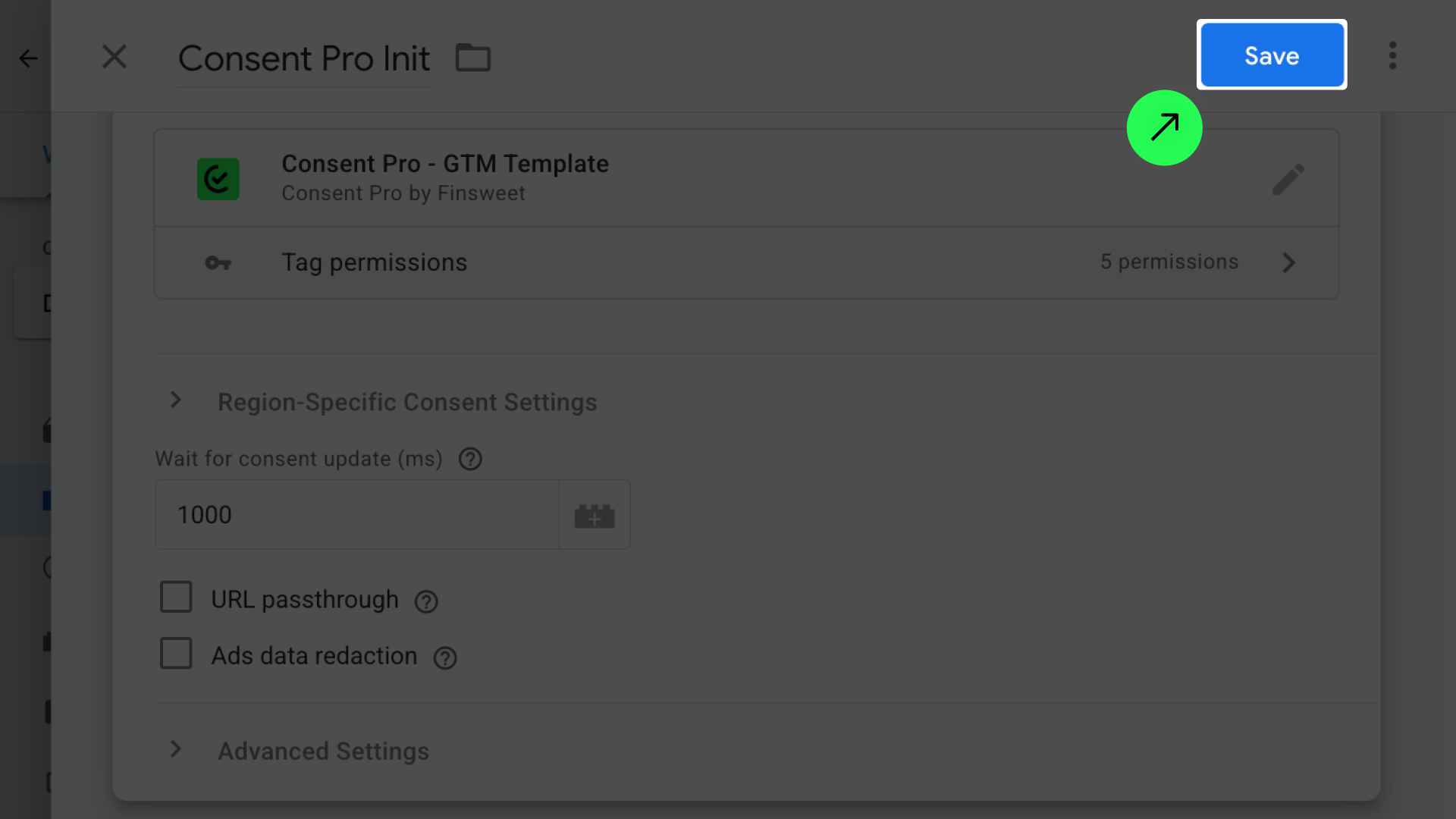The image size is (1456, 819).
Task: Enable the URL passthrough checkbox
Action: pos(176,598)
